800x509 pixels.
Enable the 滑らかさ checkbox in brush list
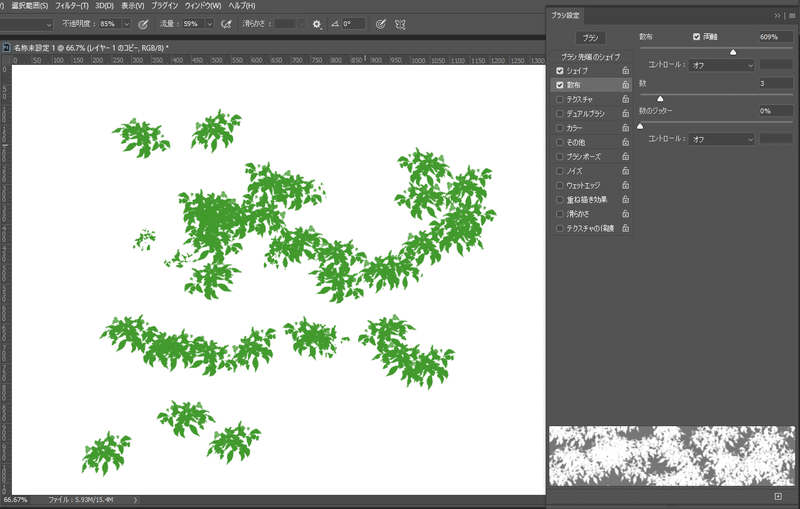[x=560, y=214]
